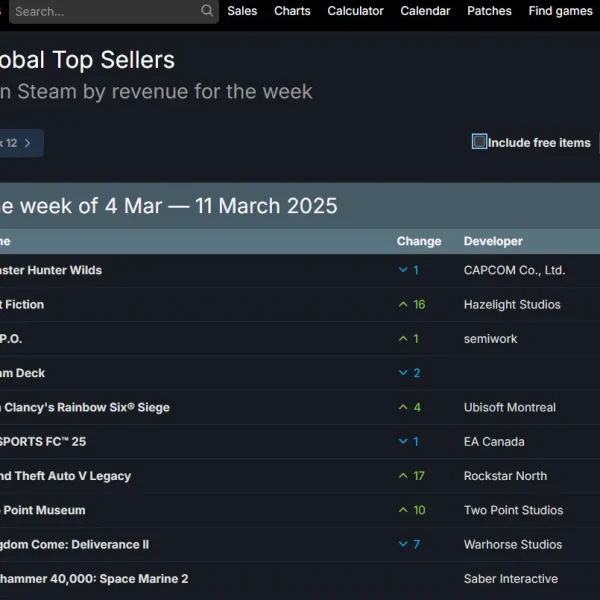Open Grand Theft Auto V Legacy link
Viewport: 600px width, 600px height.
[x=65, y=476]
